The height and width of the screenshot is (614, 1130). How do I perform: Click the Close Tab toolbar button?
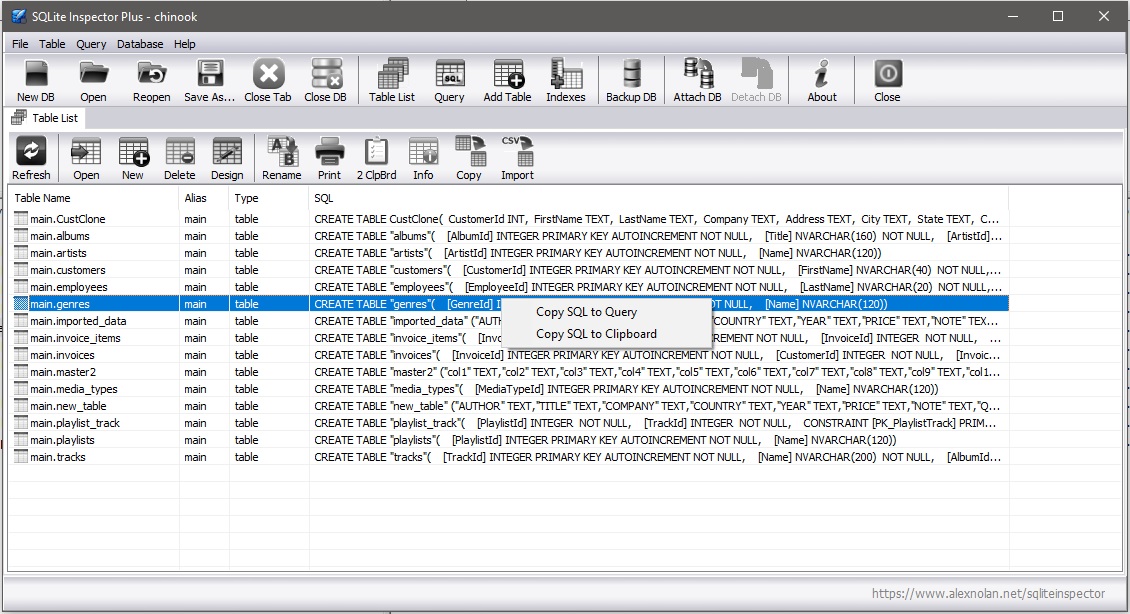tap(268, 80)
